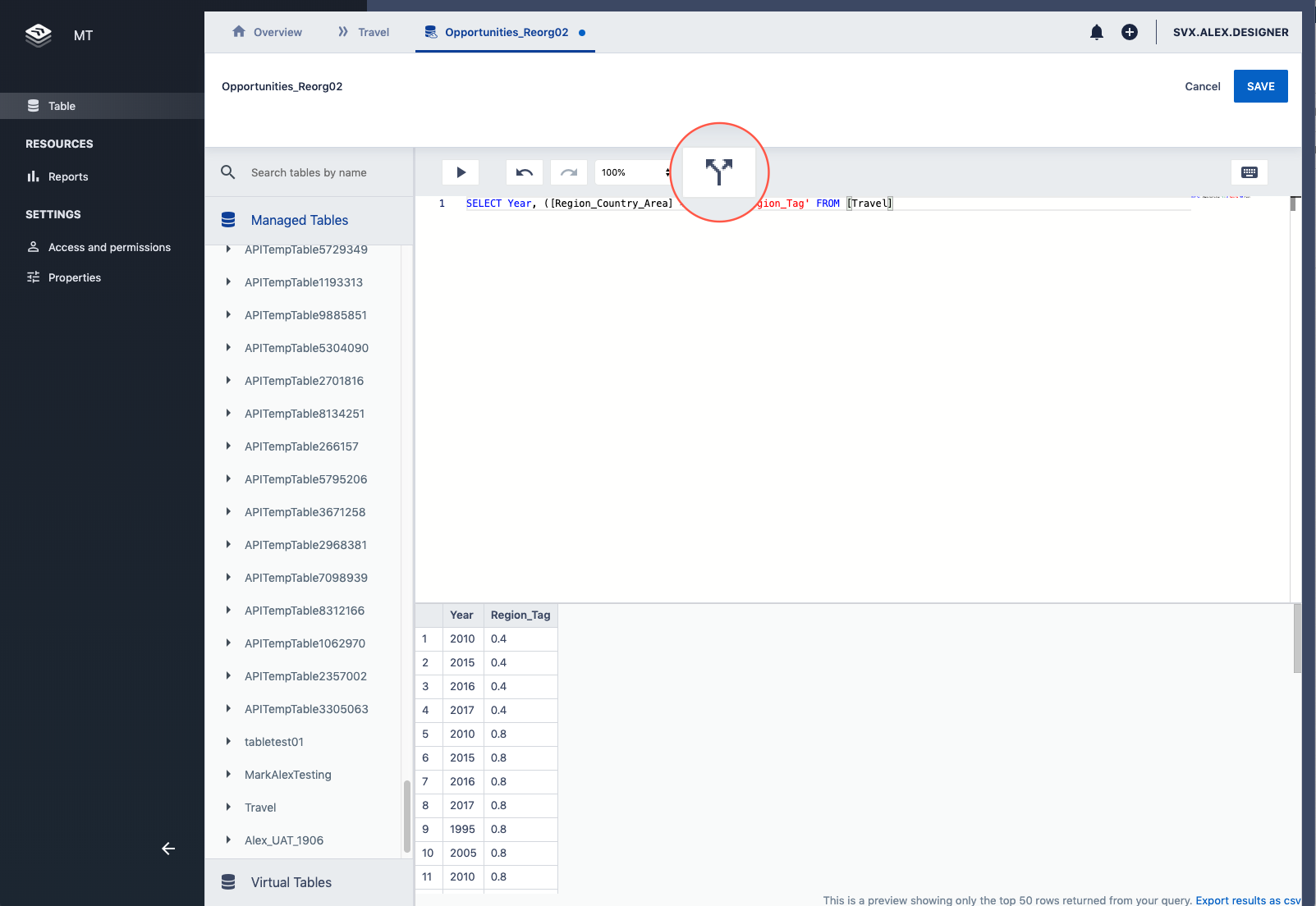Viewport: 1316px width, 906px height.
Task: Open keyboard shortcuts icon
Action: coord(1249,172)
